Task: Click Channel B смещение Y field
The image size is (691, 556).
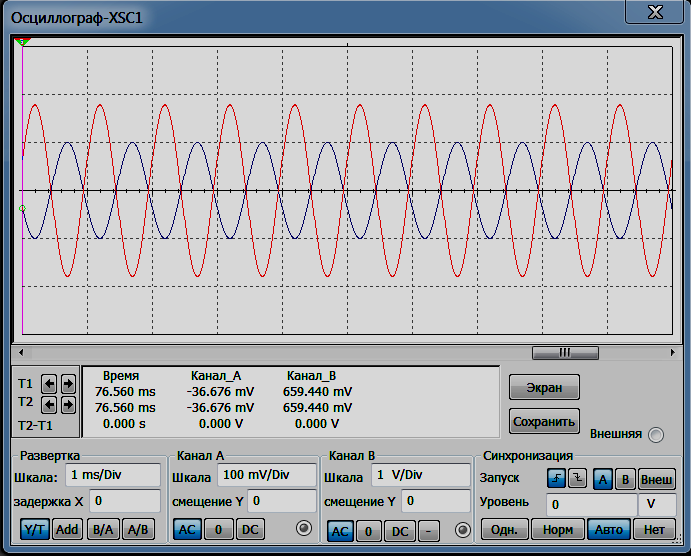Action: click(x=436, y=501)
